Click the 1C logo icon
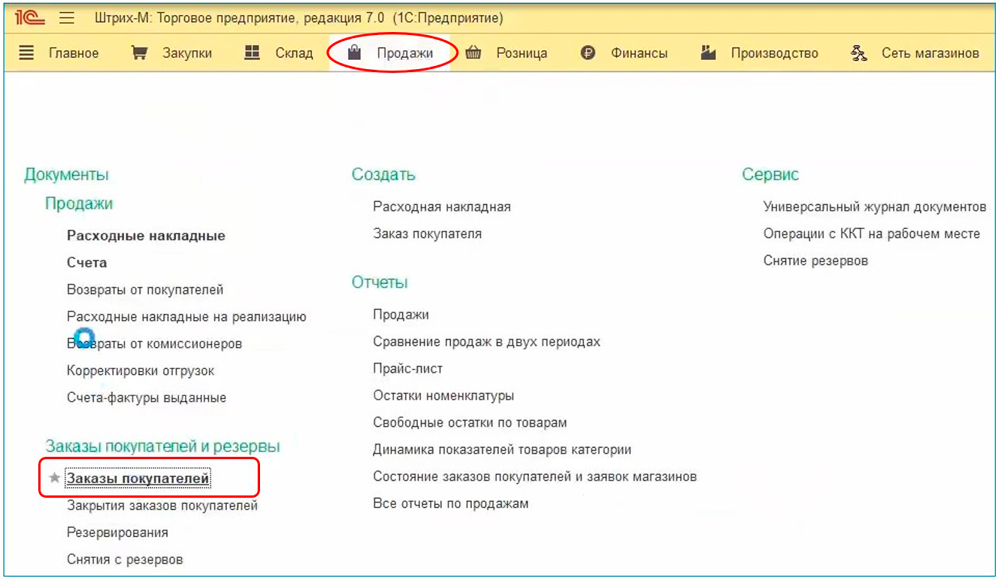The height and width of the screenshot is (580, 1000). pos(30,18)
